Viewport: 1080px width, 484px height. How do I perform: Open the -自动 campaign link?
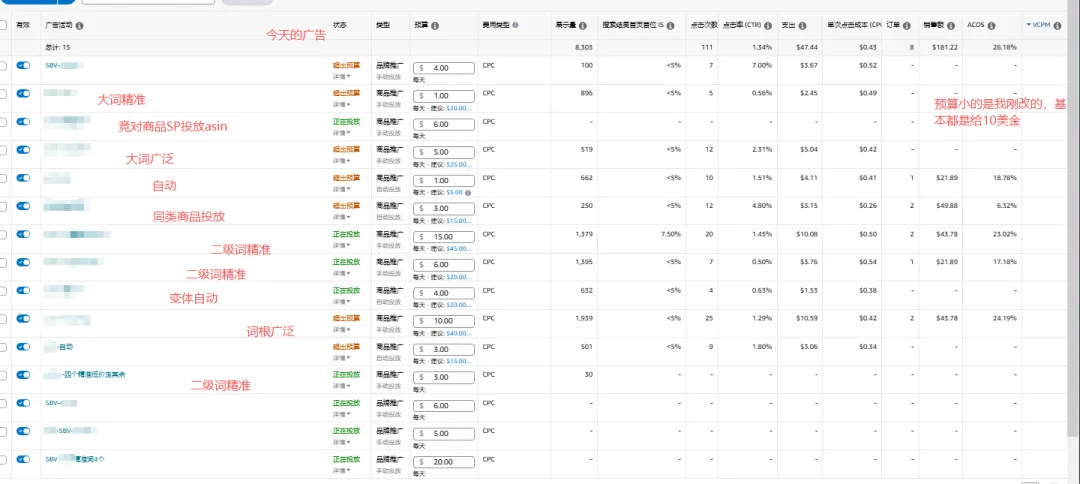[59, 347]
